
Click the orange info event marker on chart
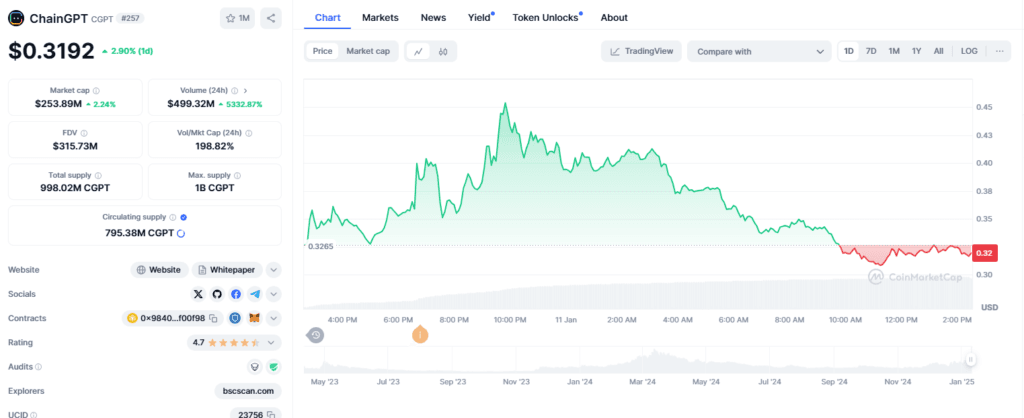pos(421,335)
